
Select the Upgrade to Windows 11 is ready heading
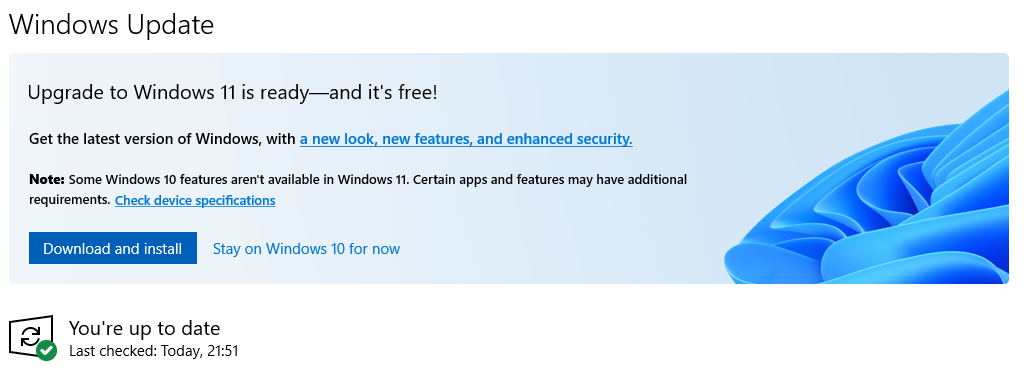[x=232, y=92]
